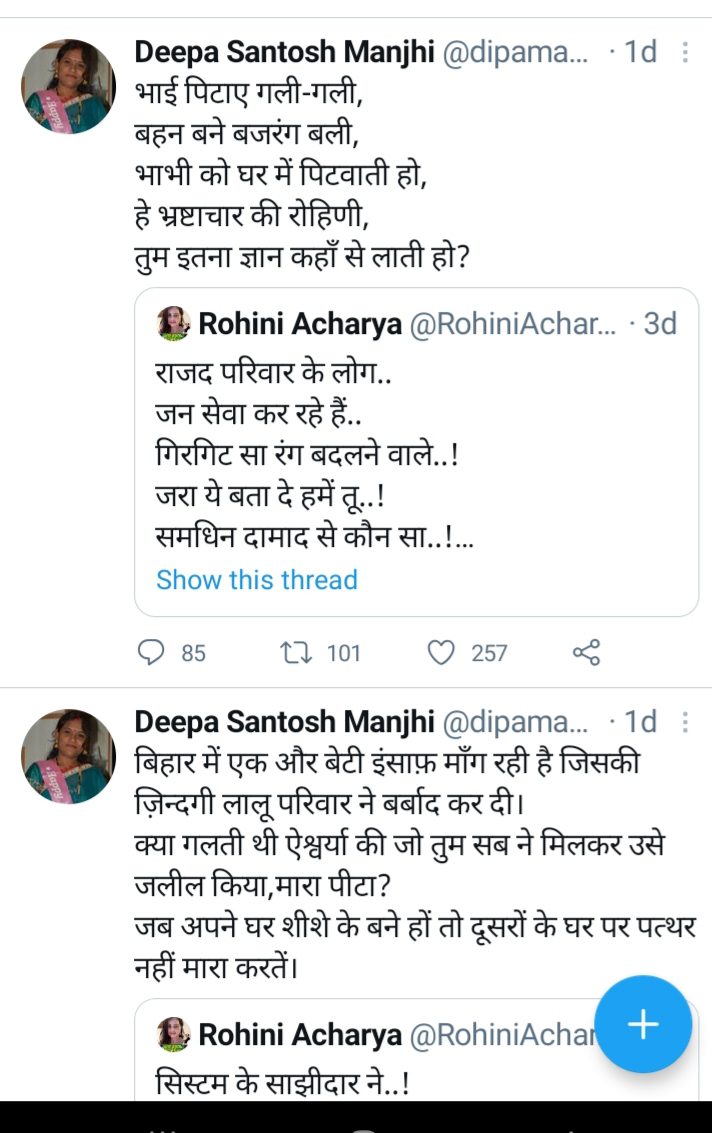712x1133 pixels.
Task: Open the second tweet's three-dot overflow menu
Action: (685, 721)
